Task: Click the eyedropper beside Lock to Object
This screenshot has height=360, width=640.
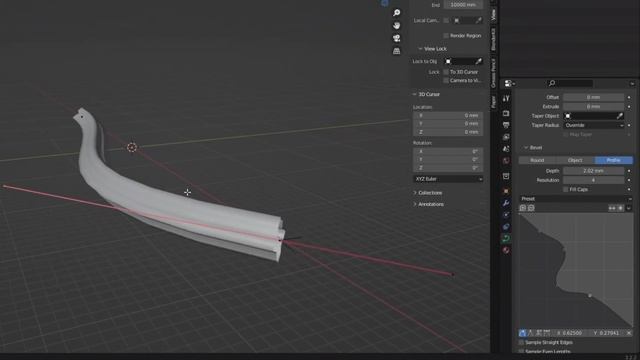Action: click(478, 61)
